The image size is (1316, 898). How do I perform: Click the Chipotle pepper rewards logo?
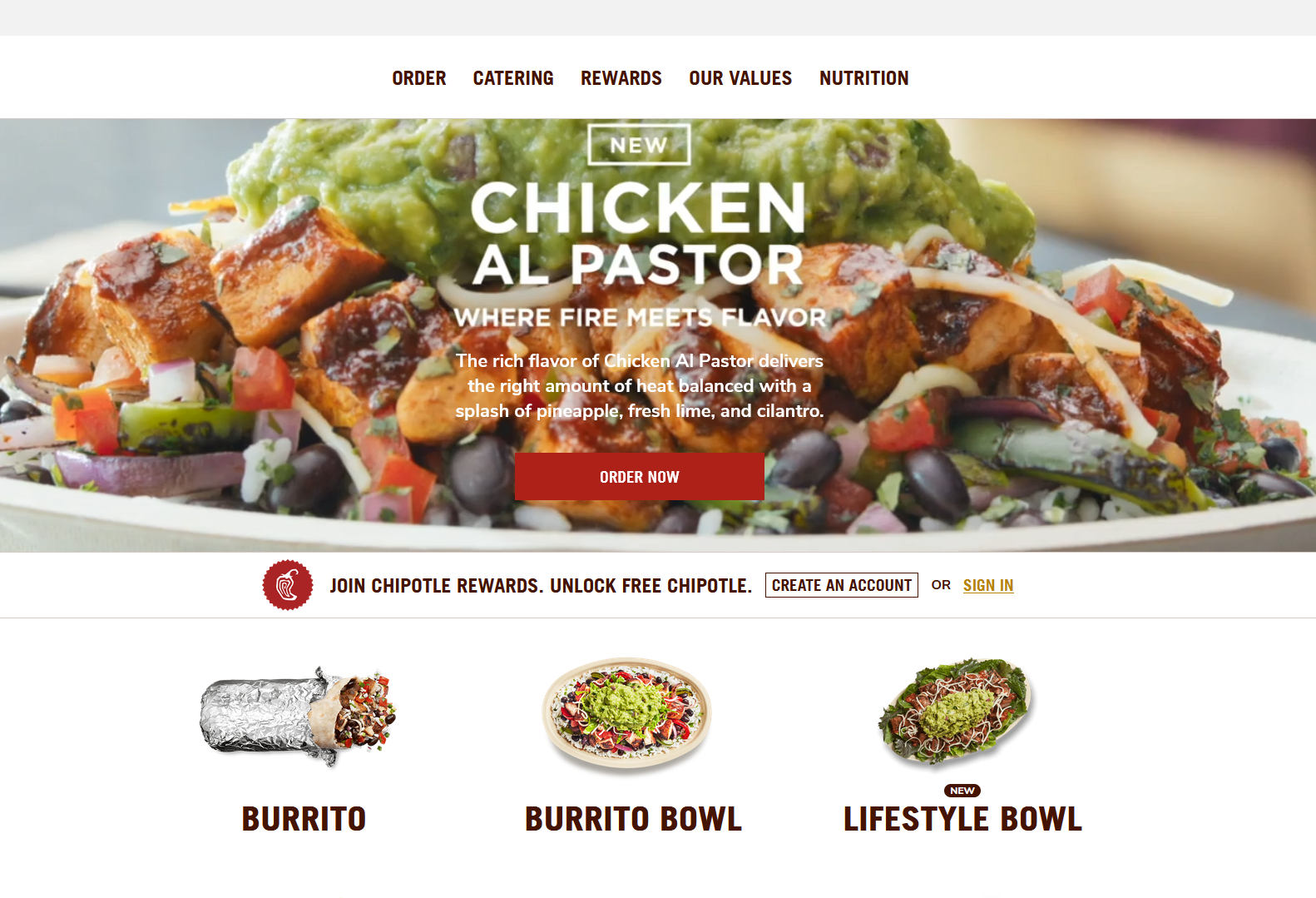tap(288, 585)
